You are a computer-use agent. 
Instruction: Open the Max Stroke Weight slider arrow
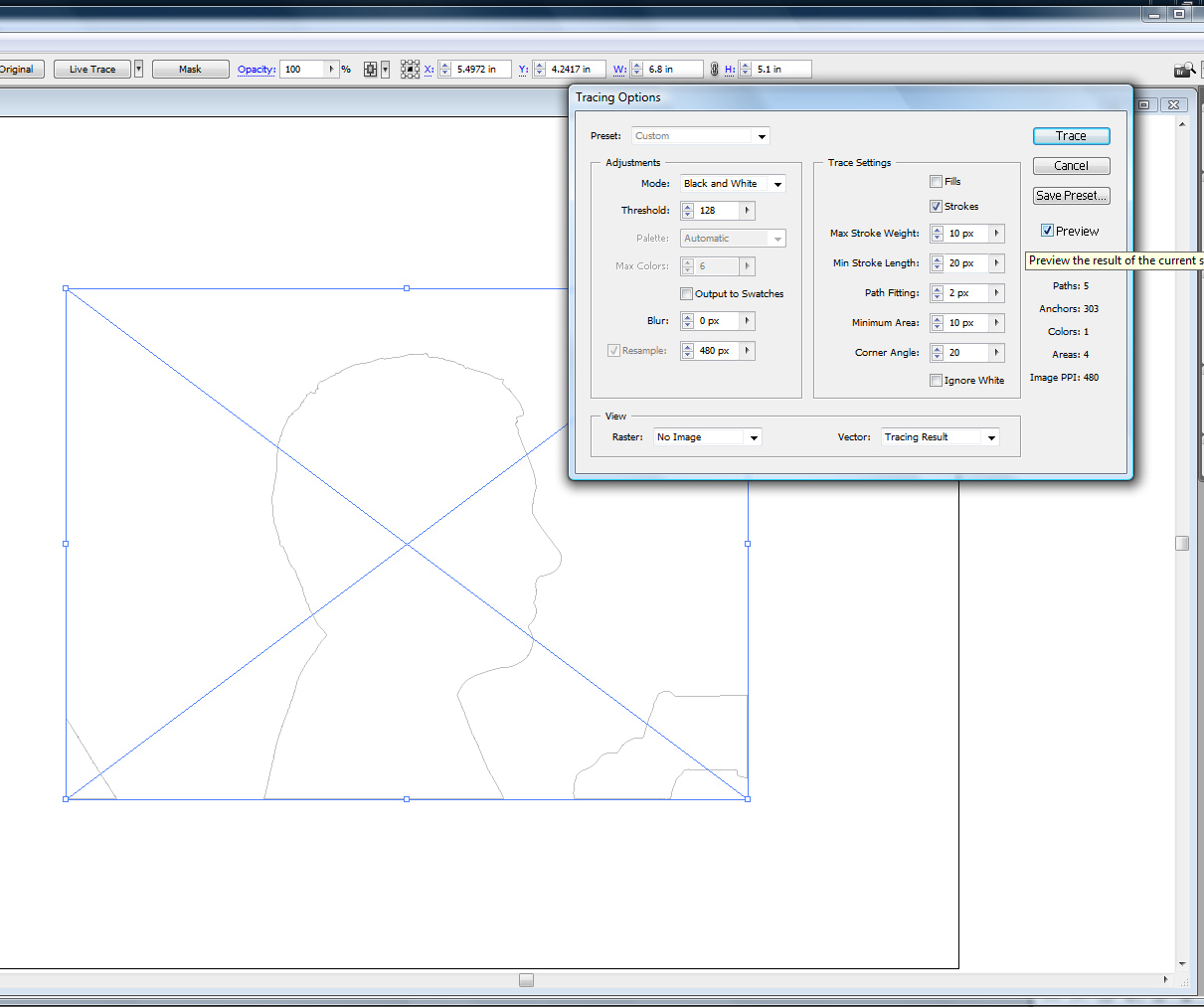click(x=997, y=234)
